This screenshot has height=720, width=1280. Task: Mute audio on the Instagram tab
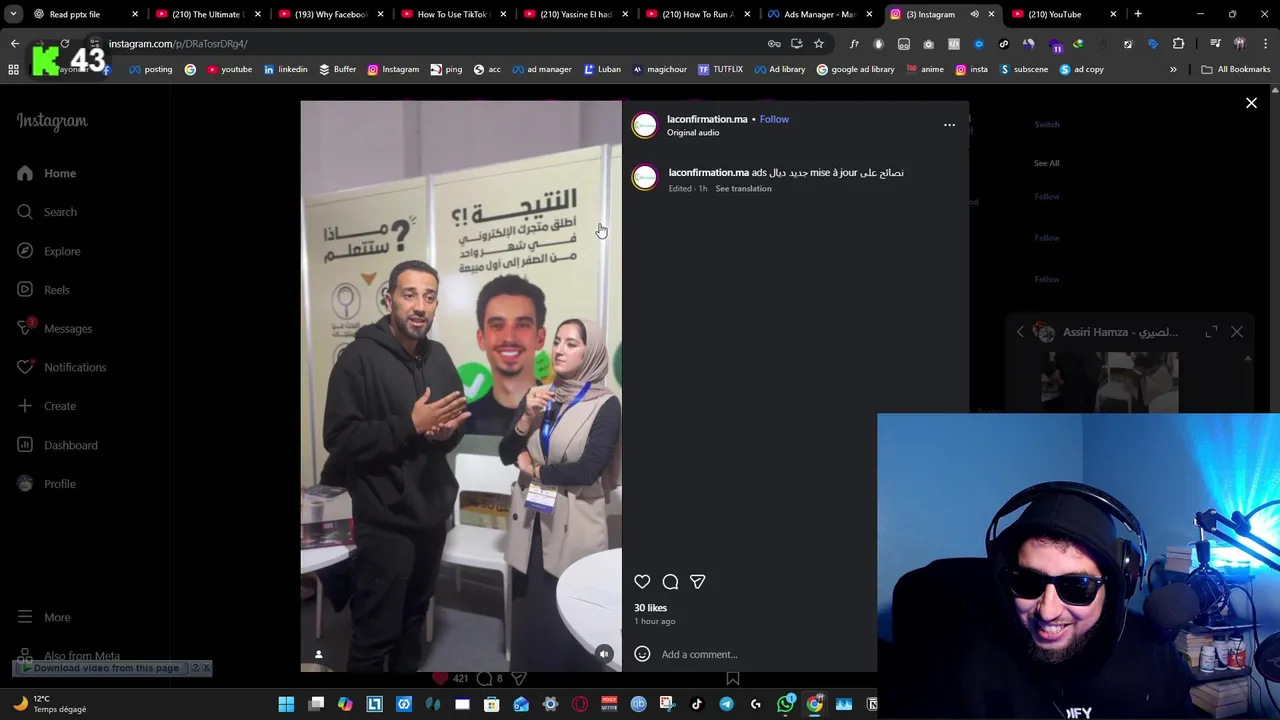(x=974, y=14)
